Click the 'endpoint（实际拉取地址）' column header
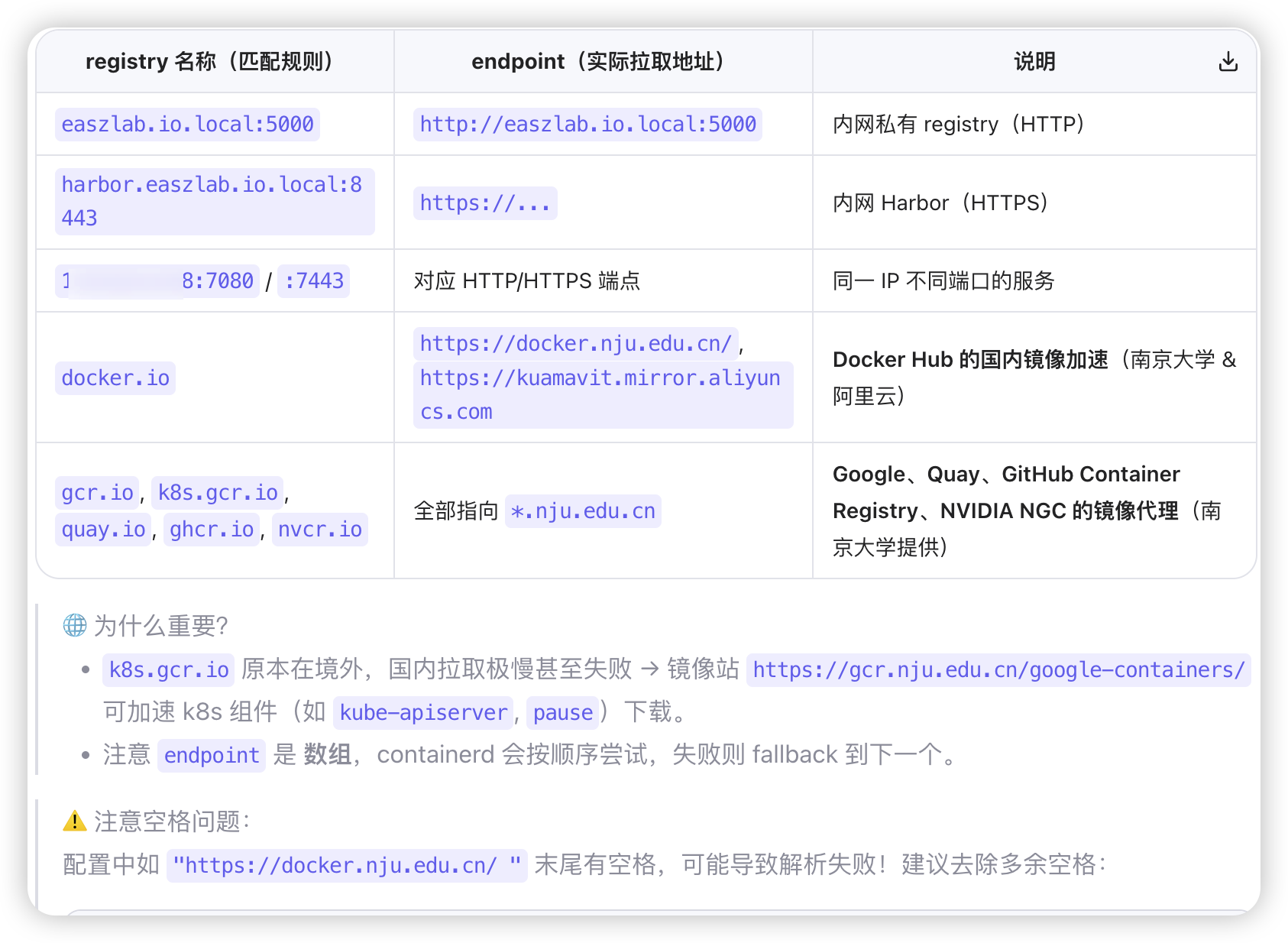1288x943 pixels. [603, 61]
